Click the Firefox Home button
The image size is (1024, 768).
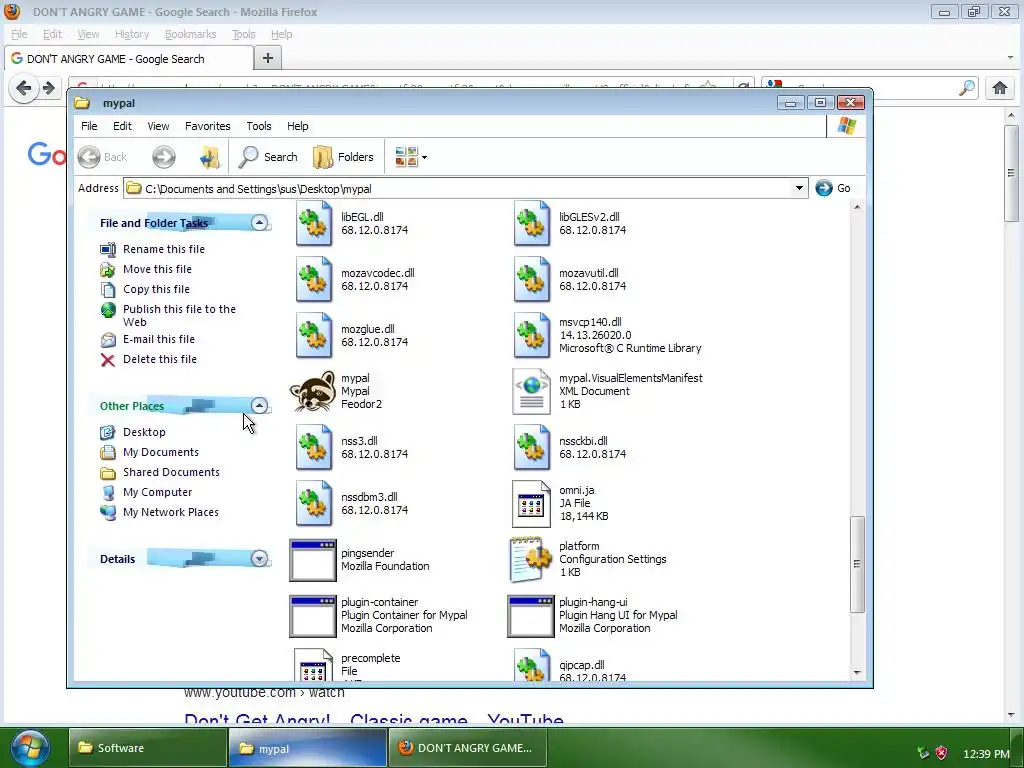coord(1000,88)
